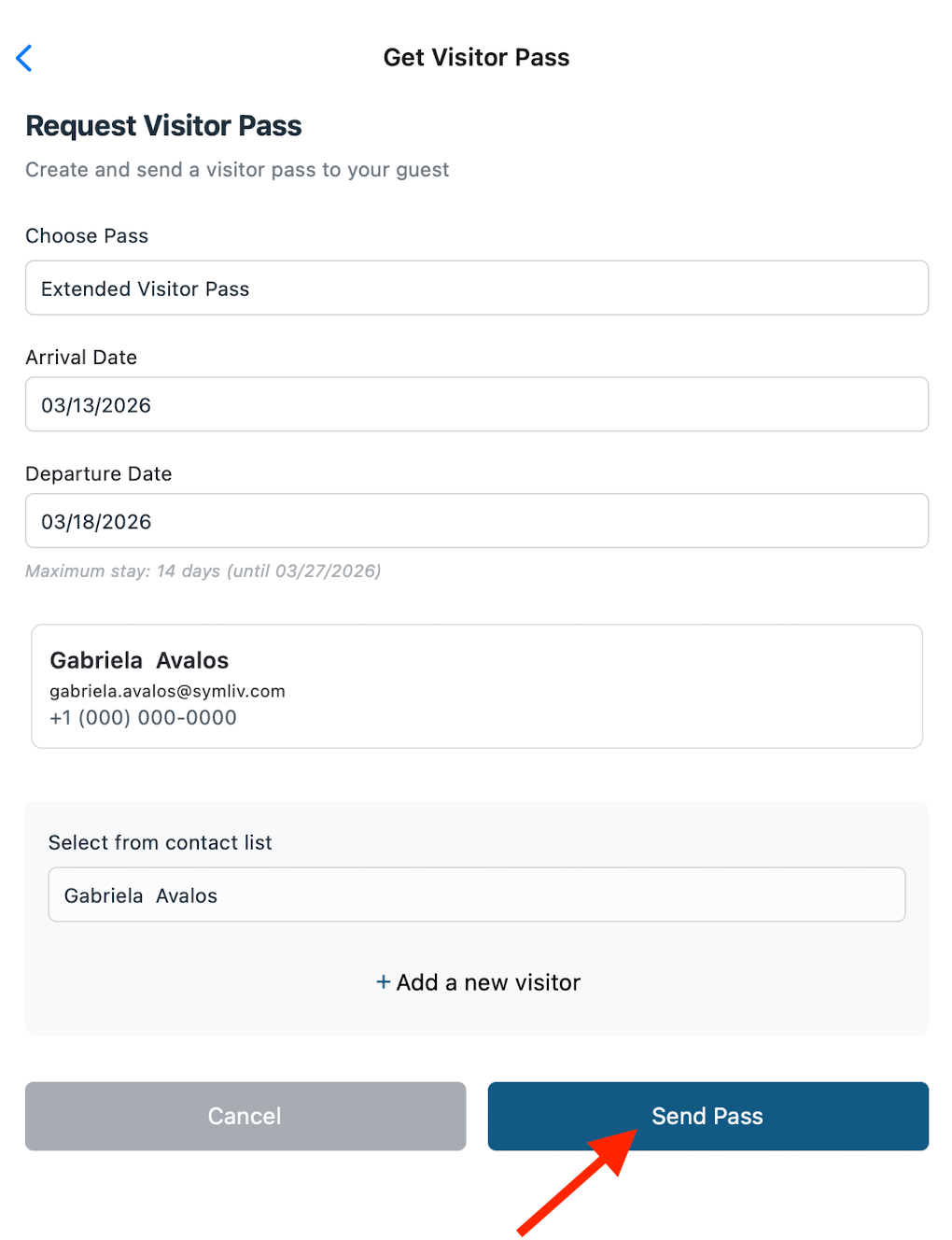Click the Send Pass button

tap(707, 1116)
